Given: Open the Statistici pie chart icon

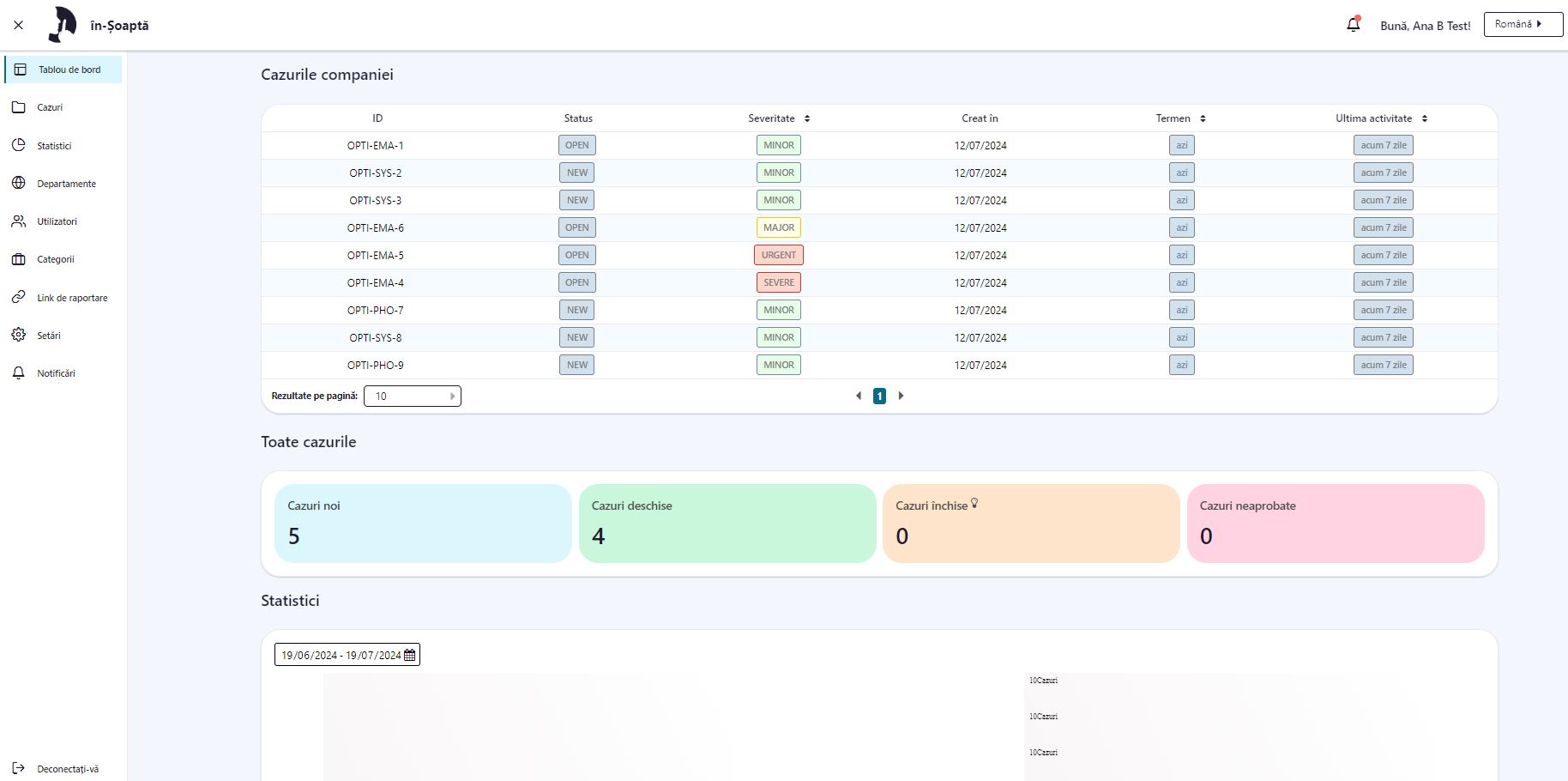Looking at the screenshot, I should pos(19,145).
